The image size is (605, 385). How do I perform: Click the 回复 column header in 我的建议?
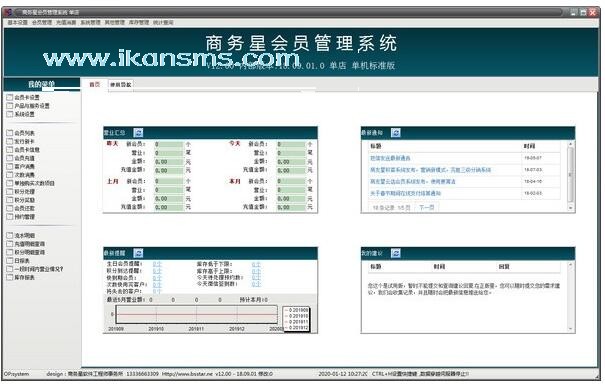tap(504, 267)
